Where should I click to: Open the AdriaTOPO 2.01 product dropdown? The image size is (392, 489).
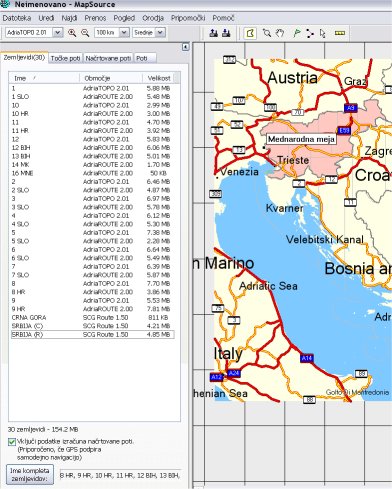(x=58, y=33)
